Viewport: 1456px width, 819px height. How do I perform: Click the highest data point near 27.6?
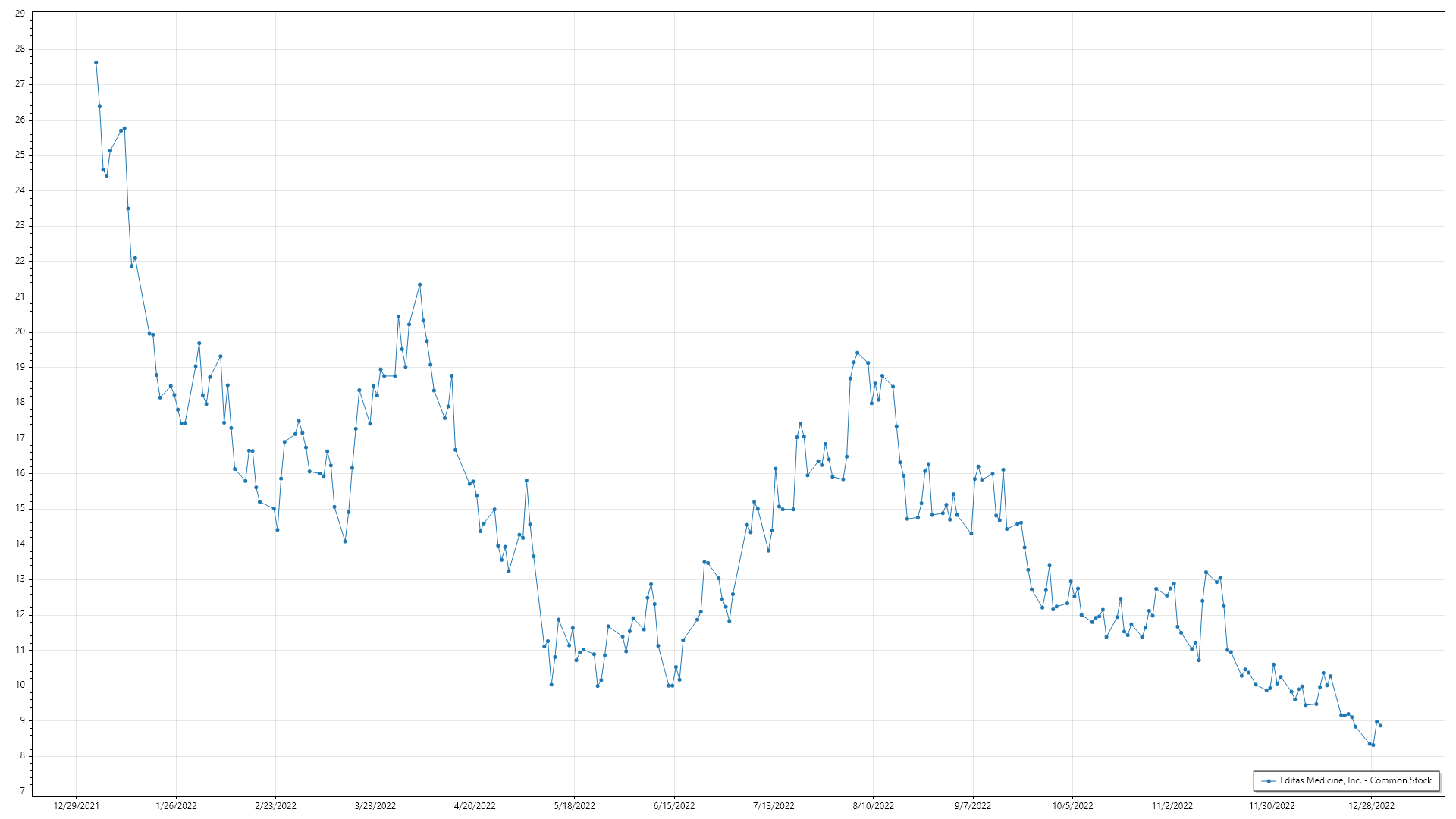pos(96,63)
